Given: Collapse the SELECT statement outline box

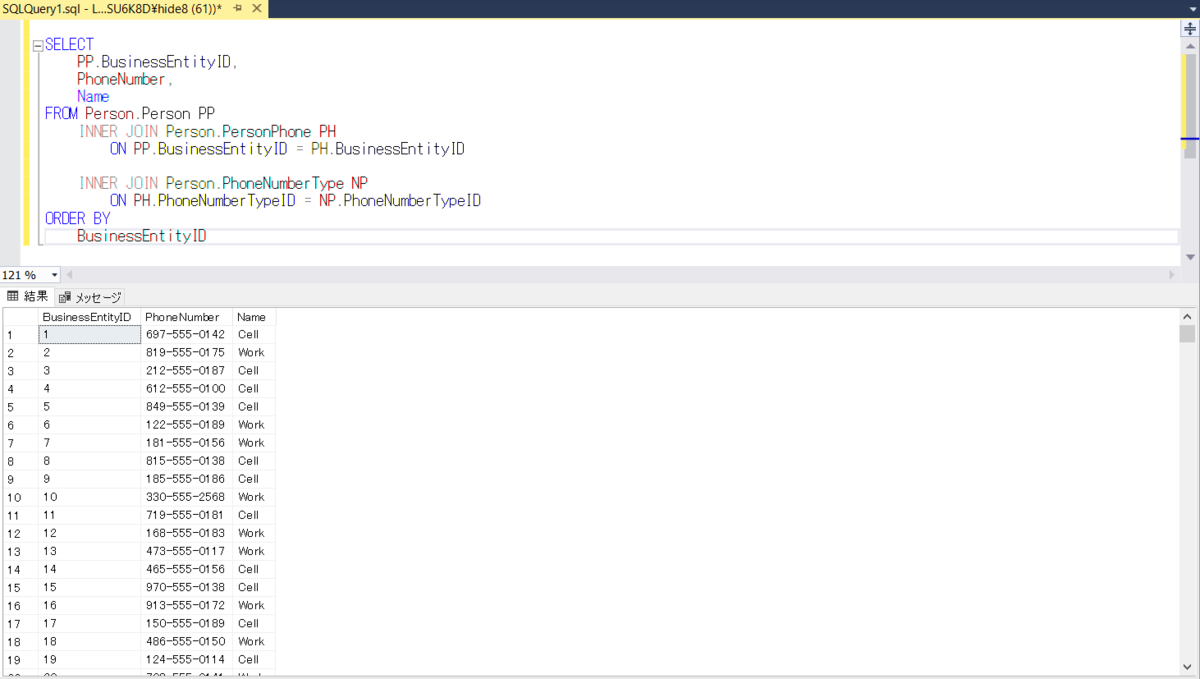Looking at the screenshot, I should click(x=38, y=45).
